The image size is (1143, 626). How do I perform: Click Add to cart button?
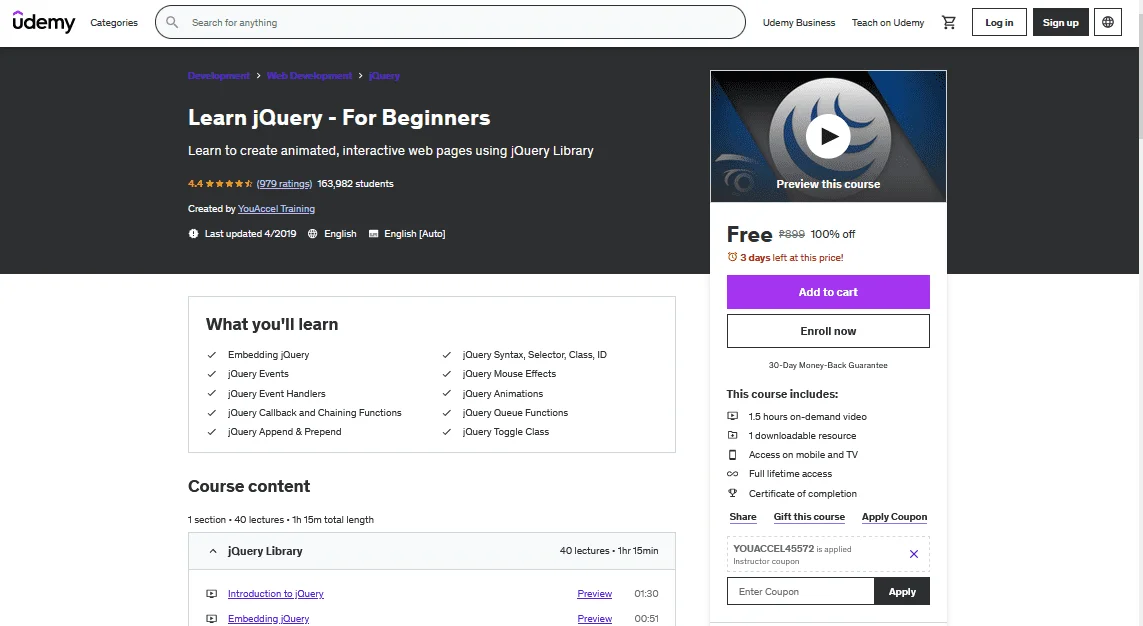pyautogui.click(x=828, y=292)
